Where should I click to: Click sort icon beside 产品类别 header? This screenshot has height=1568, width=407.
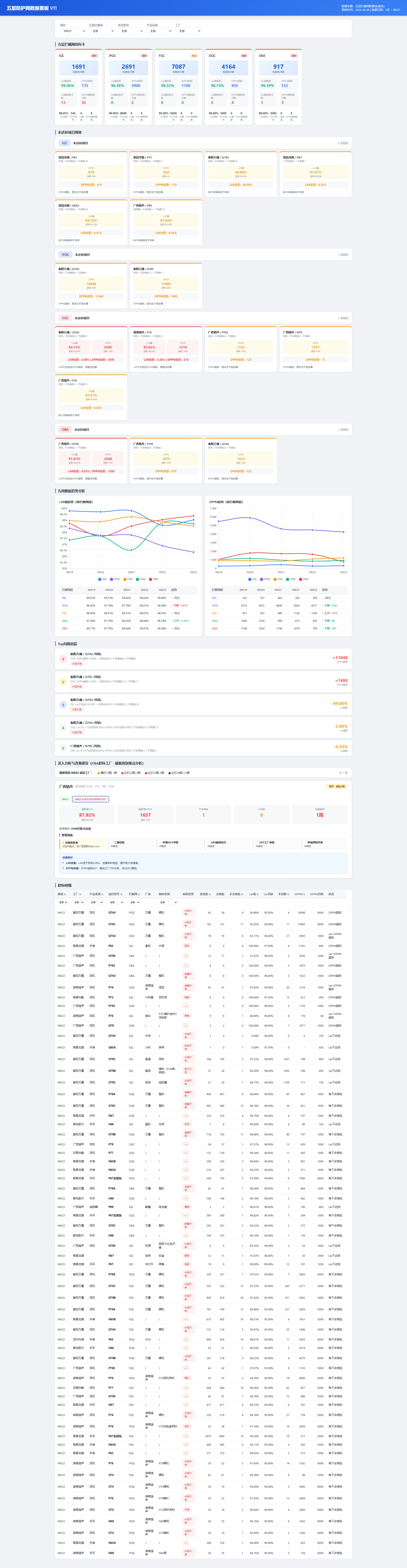point(103,894)
